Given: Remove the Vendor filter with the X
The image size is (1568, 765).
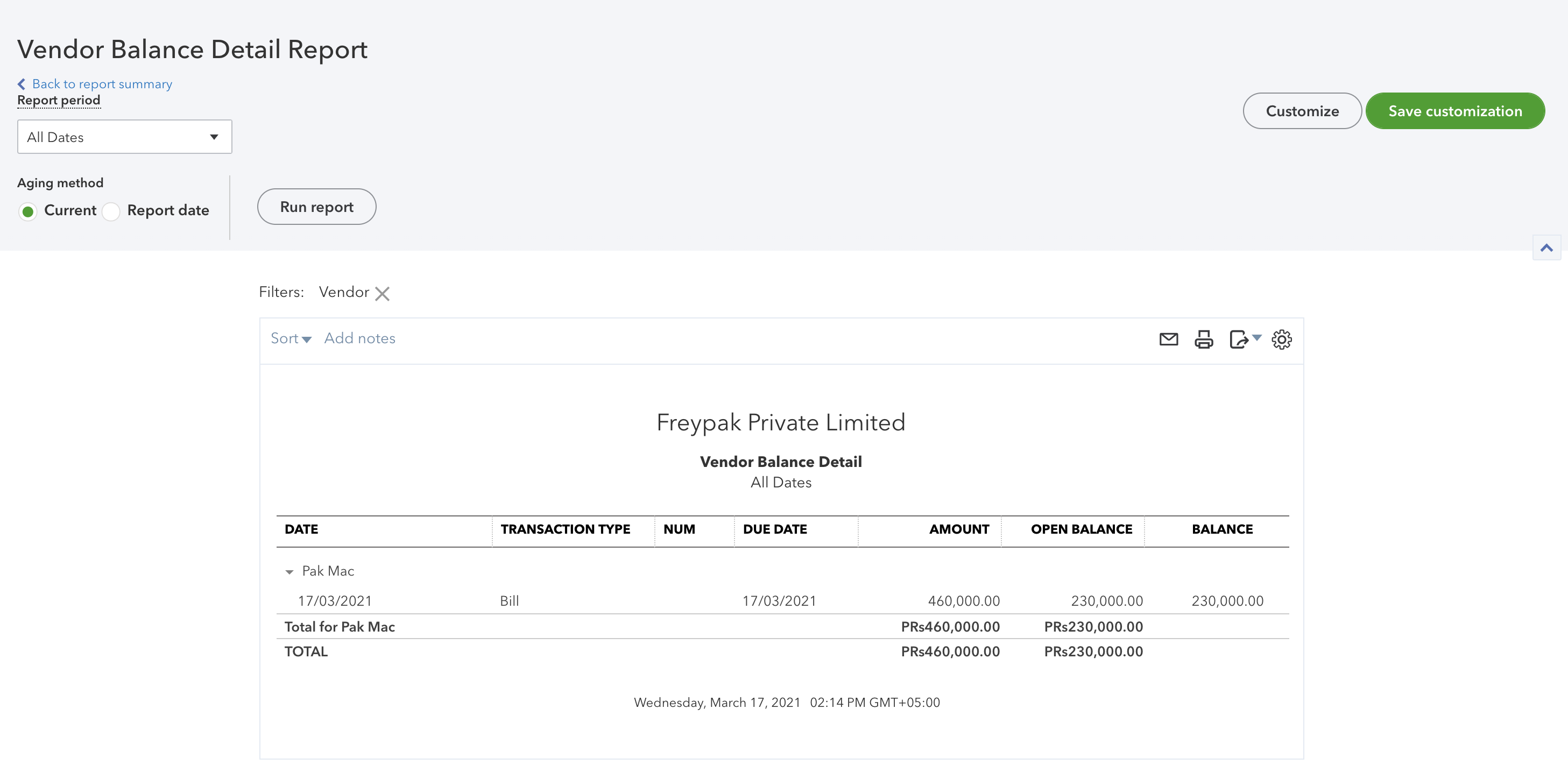Looking at the screenshot, I should coord(382,293).
